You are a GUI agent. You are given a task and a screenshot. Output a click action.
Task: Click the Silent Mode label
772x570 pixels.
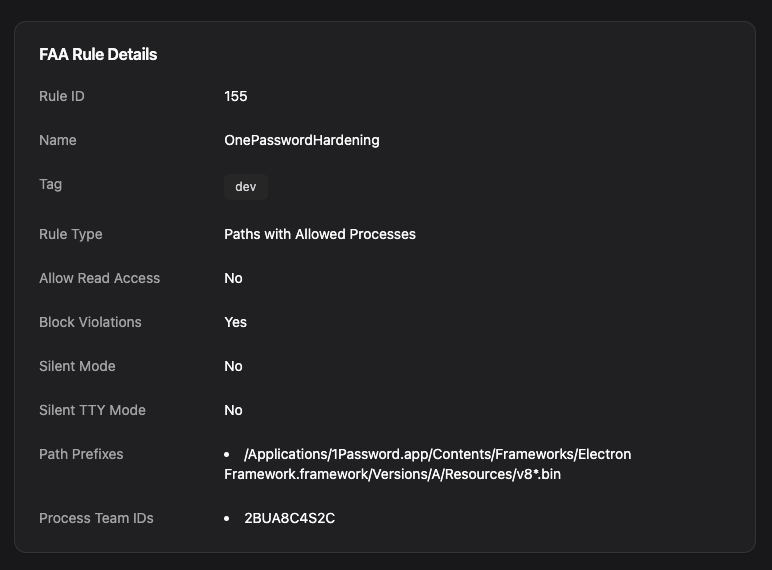[77, 366]
